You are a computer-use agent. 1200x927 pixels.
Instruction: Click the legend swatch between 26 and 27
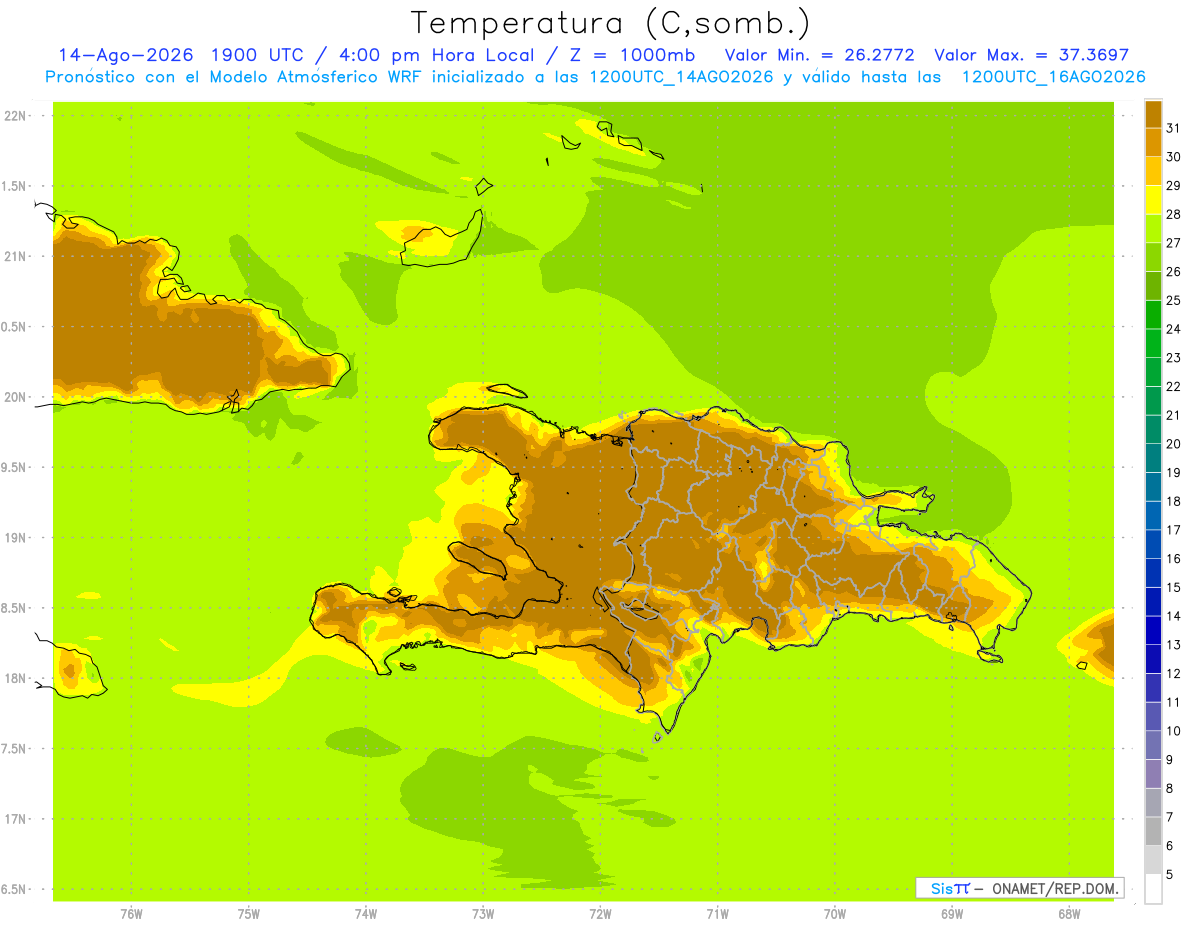tap(1153, 257)
